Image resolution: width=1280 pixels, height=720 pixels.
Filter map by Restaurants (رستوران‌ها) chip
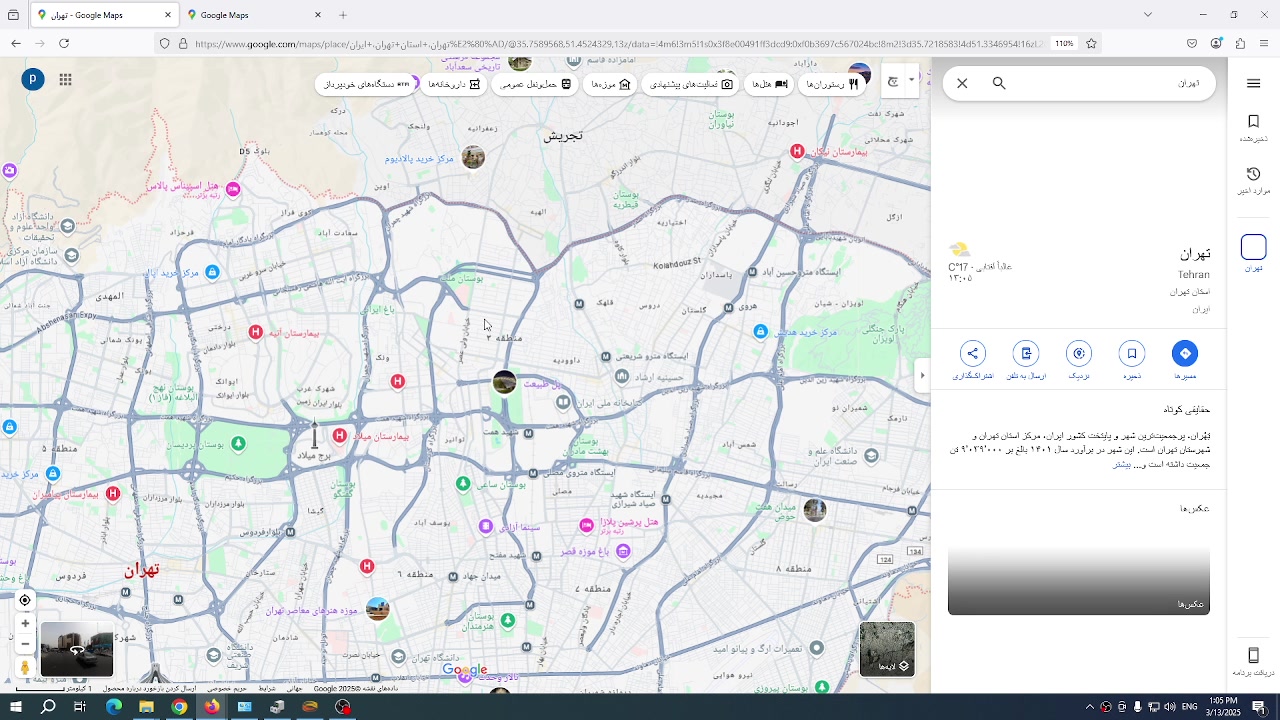(x=834, y=84)
